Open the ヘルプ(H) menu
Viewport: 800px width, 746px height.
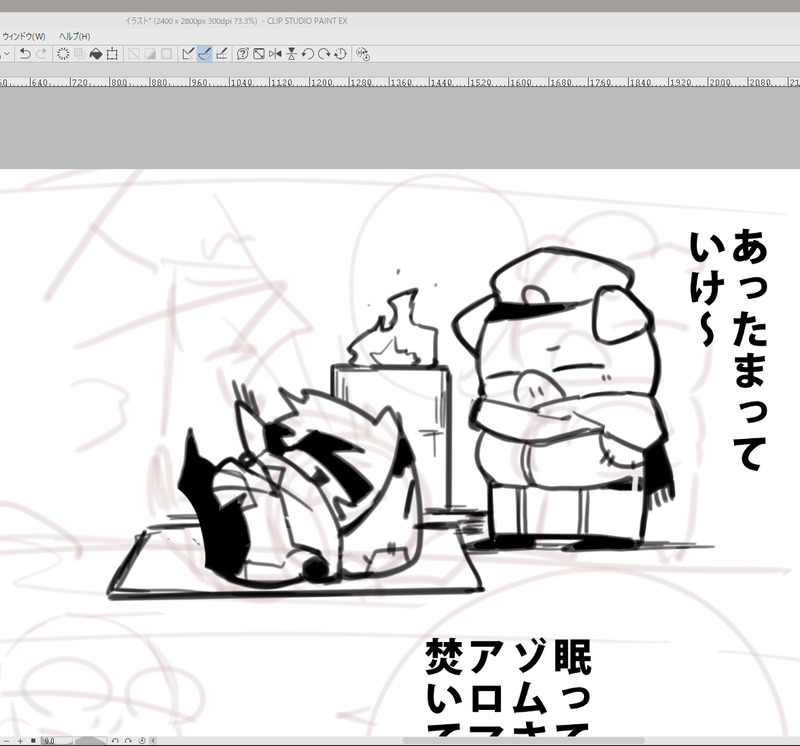coord(74,36)
